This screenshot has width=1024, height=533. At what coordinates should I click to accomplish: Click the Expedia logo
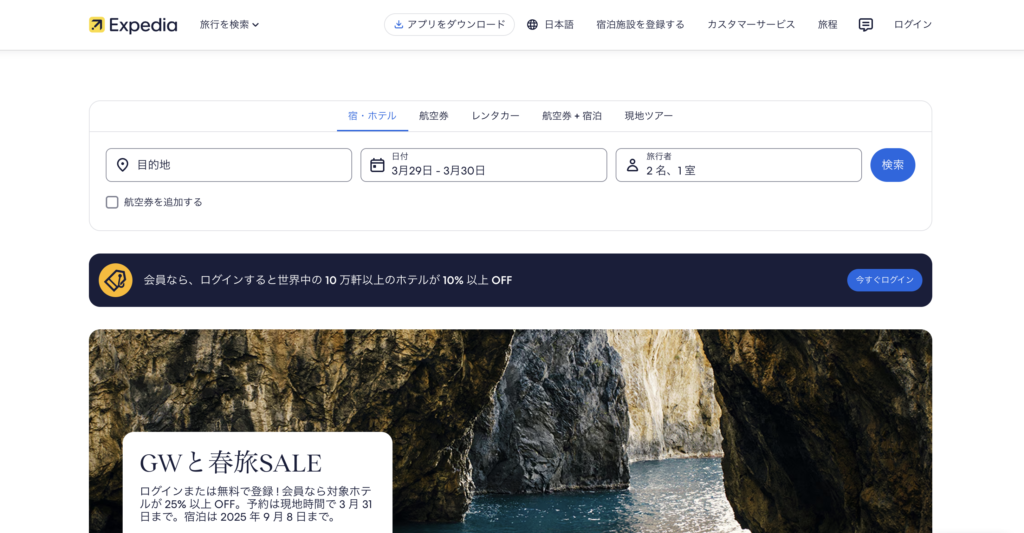pos(133,25)
